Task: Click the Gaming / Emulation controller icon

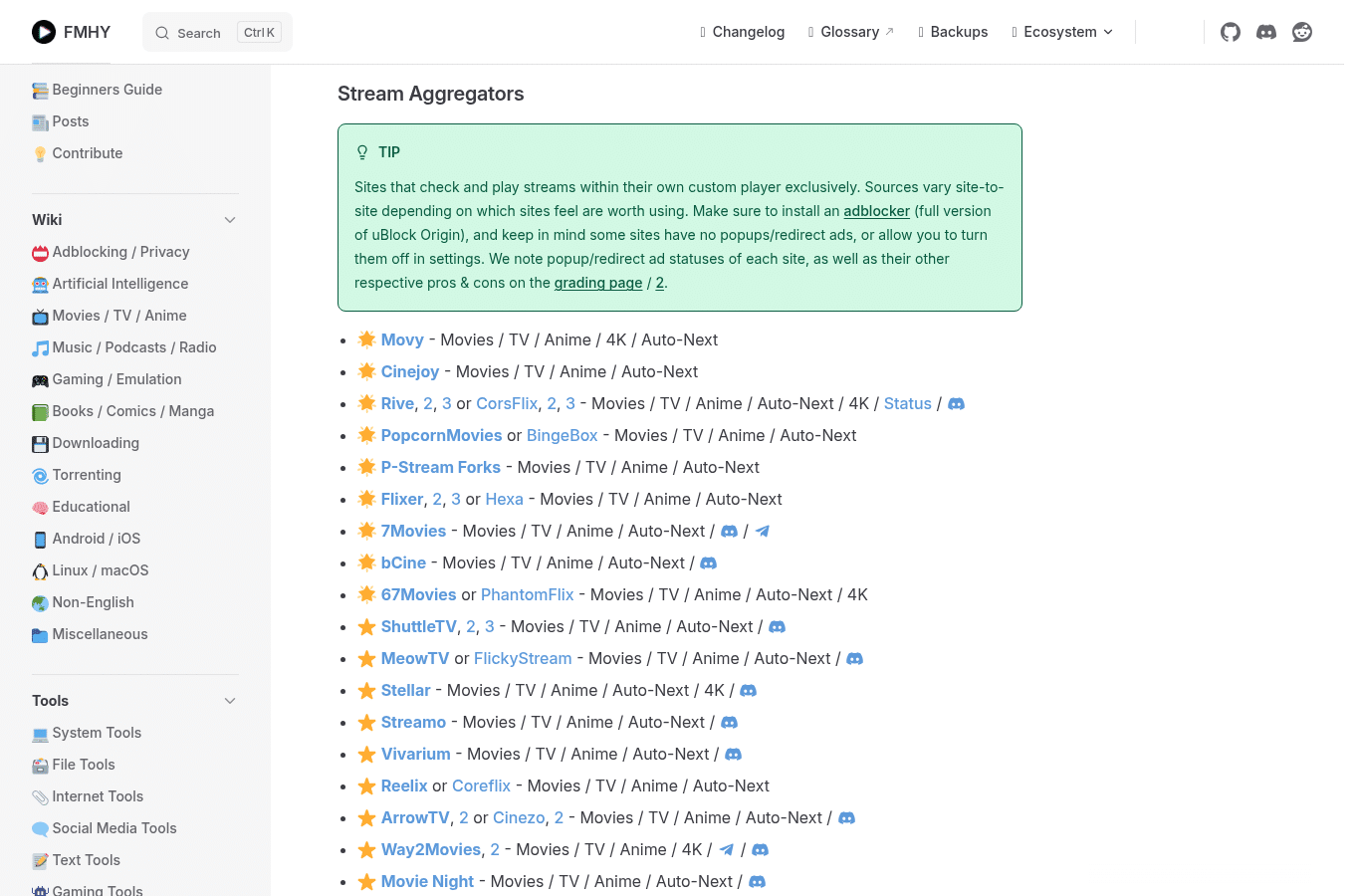Action: [40, 380]
